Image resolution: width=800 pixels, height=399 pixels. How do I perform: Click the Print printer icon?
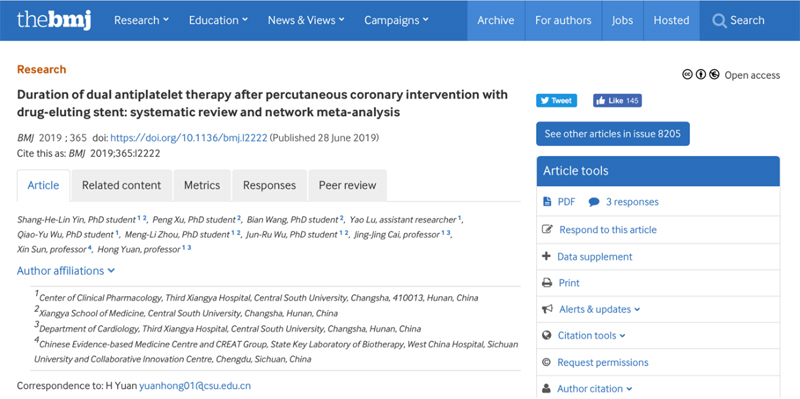pos(547,283)
